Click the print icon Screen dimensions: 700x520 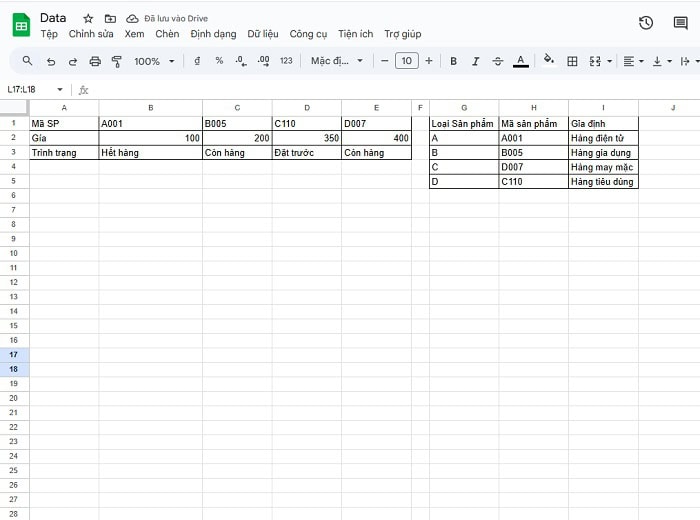95,61
